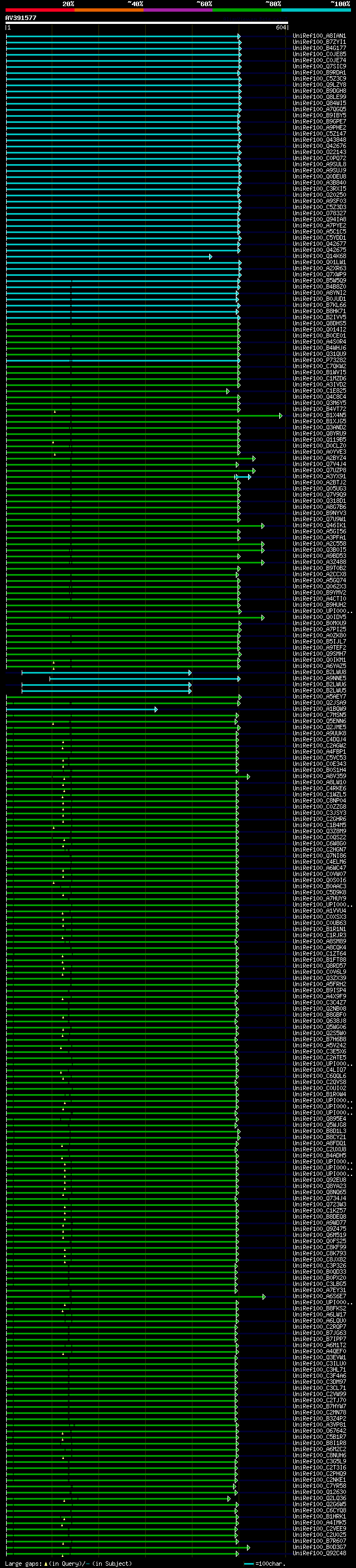Select the UniRef100_A7QGQ5 label
Image resolution: width=356 pixels, height=1568 pixels.
click(319, 109)
